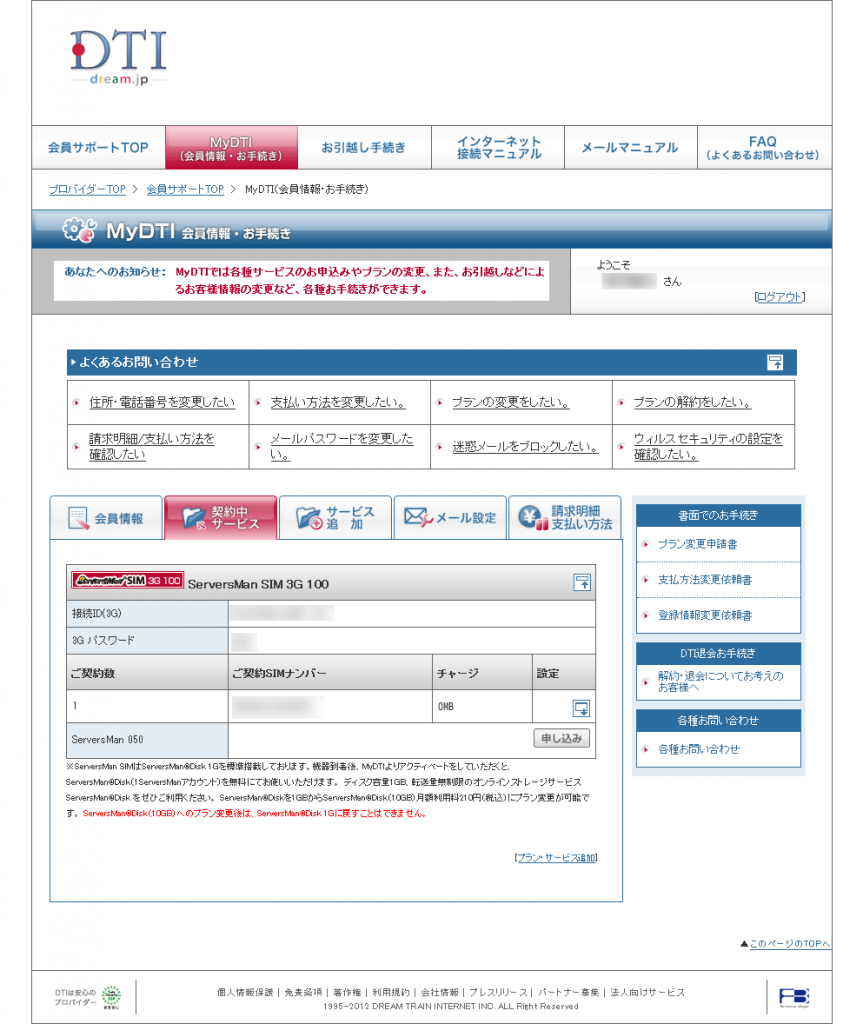
Task: Collapse the ServersMan SIM 3G 100 panel
Action: coord(581,582)
